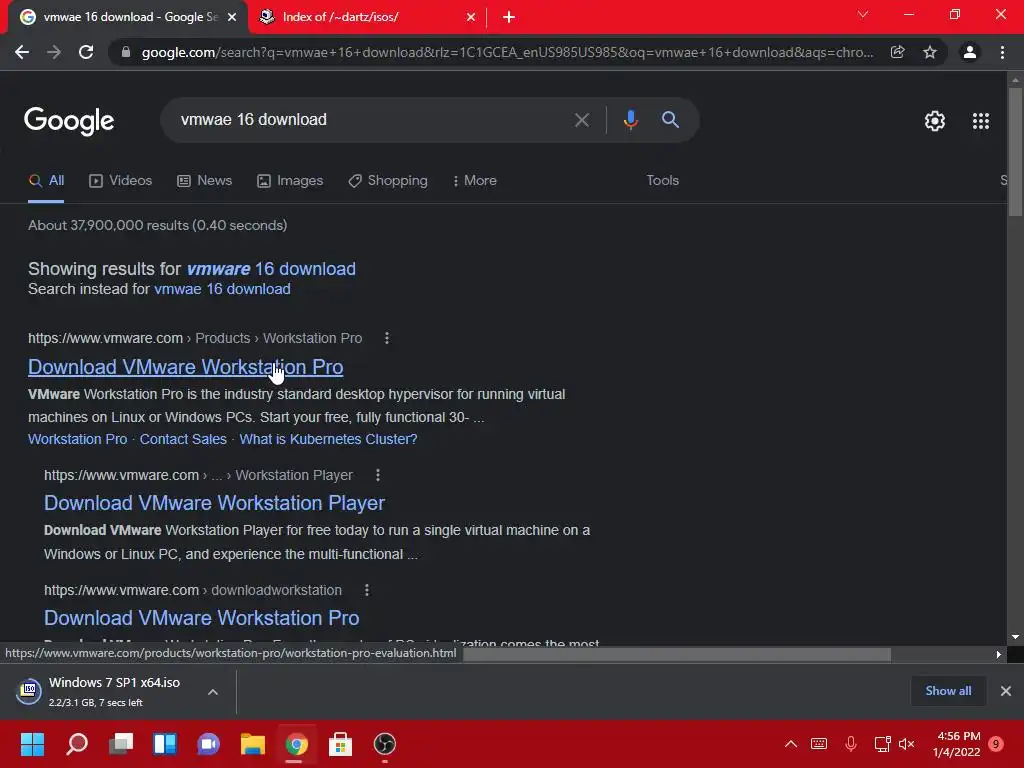Open options for the downloadworkstation result
The width and height of the screenshot is (1024, 768).
click(366, 590)
